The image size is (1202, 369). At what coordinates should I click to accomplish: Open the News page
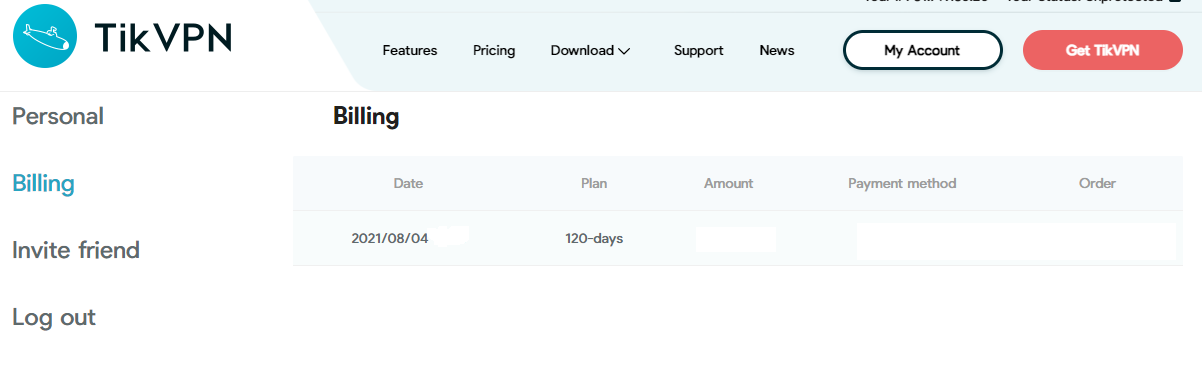coord(777,50)
